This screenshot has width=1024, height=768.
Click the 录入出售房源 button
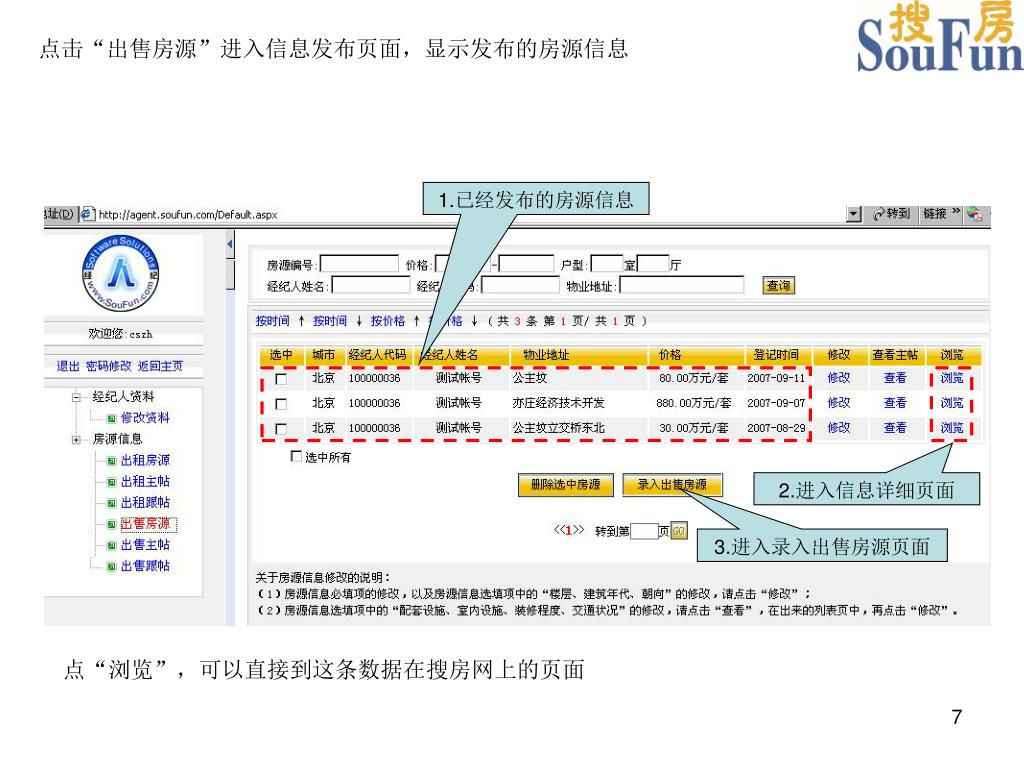[672, 485]
